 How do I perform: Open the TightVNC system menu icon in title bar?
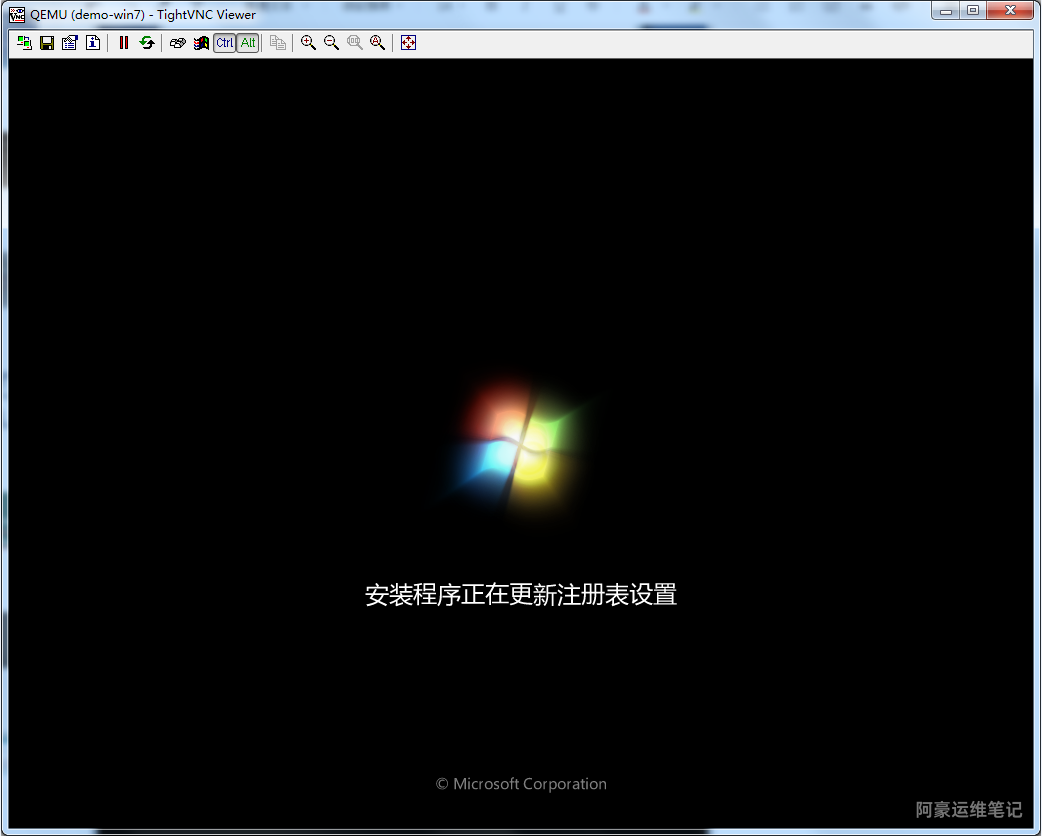[x=17, y=14]
